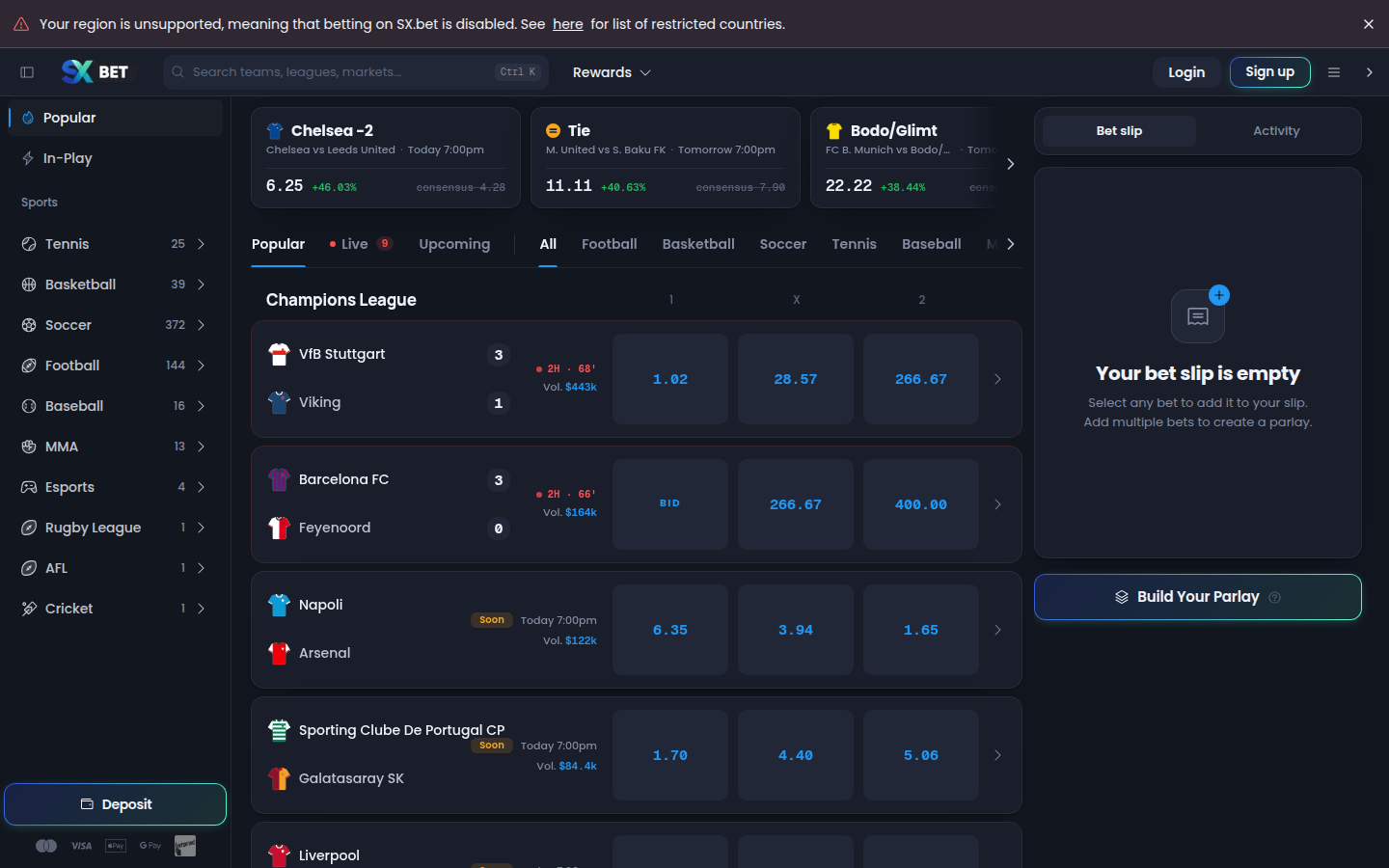The image size is (1389, 868).
Task: Select odds 1.65 for Arsenal
Action: click(x=921, y=630)
